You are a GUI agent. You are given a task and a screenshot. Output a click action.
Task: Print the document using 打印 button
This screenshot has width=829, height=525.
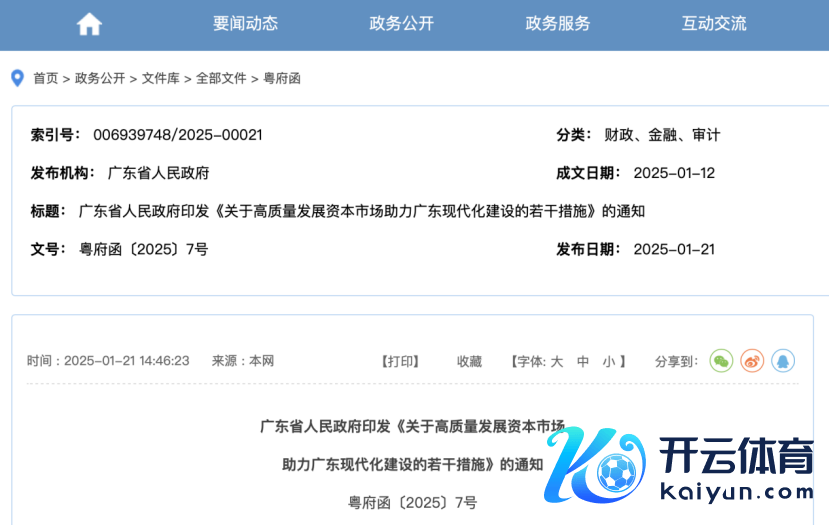[400, 361]
